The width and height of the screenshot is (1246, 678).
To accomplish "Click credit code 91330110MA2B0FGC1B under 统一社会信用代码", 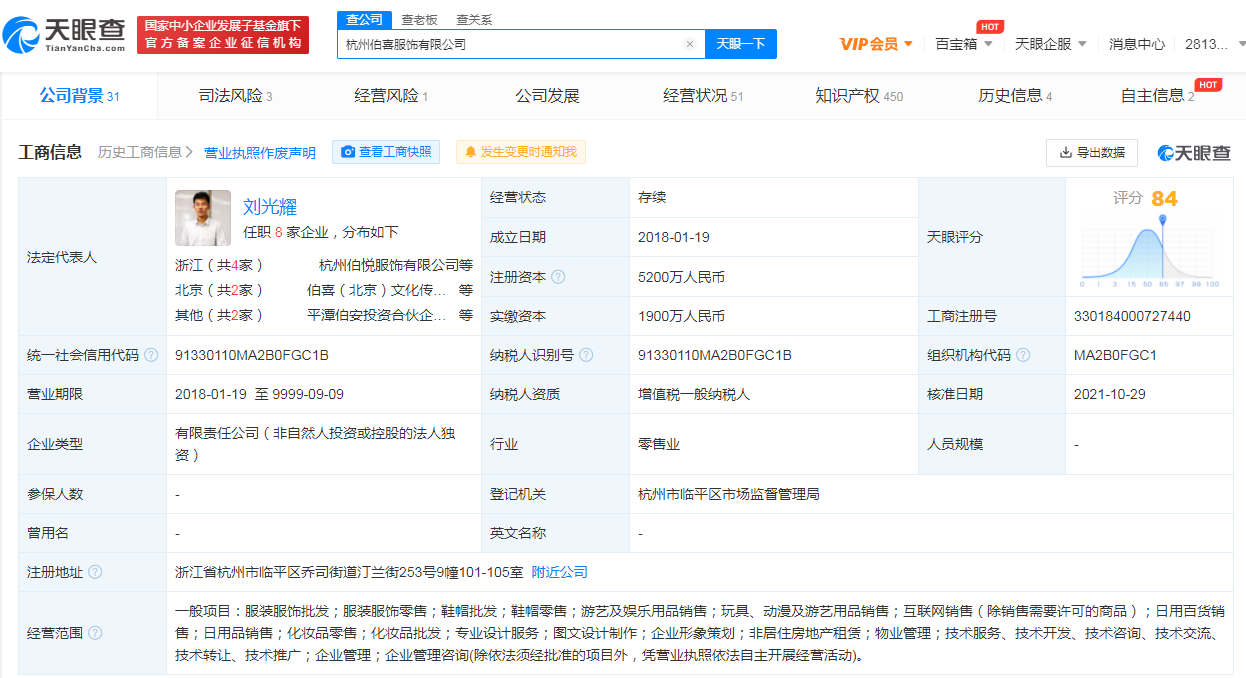I will pos(252,355).
